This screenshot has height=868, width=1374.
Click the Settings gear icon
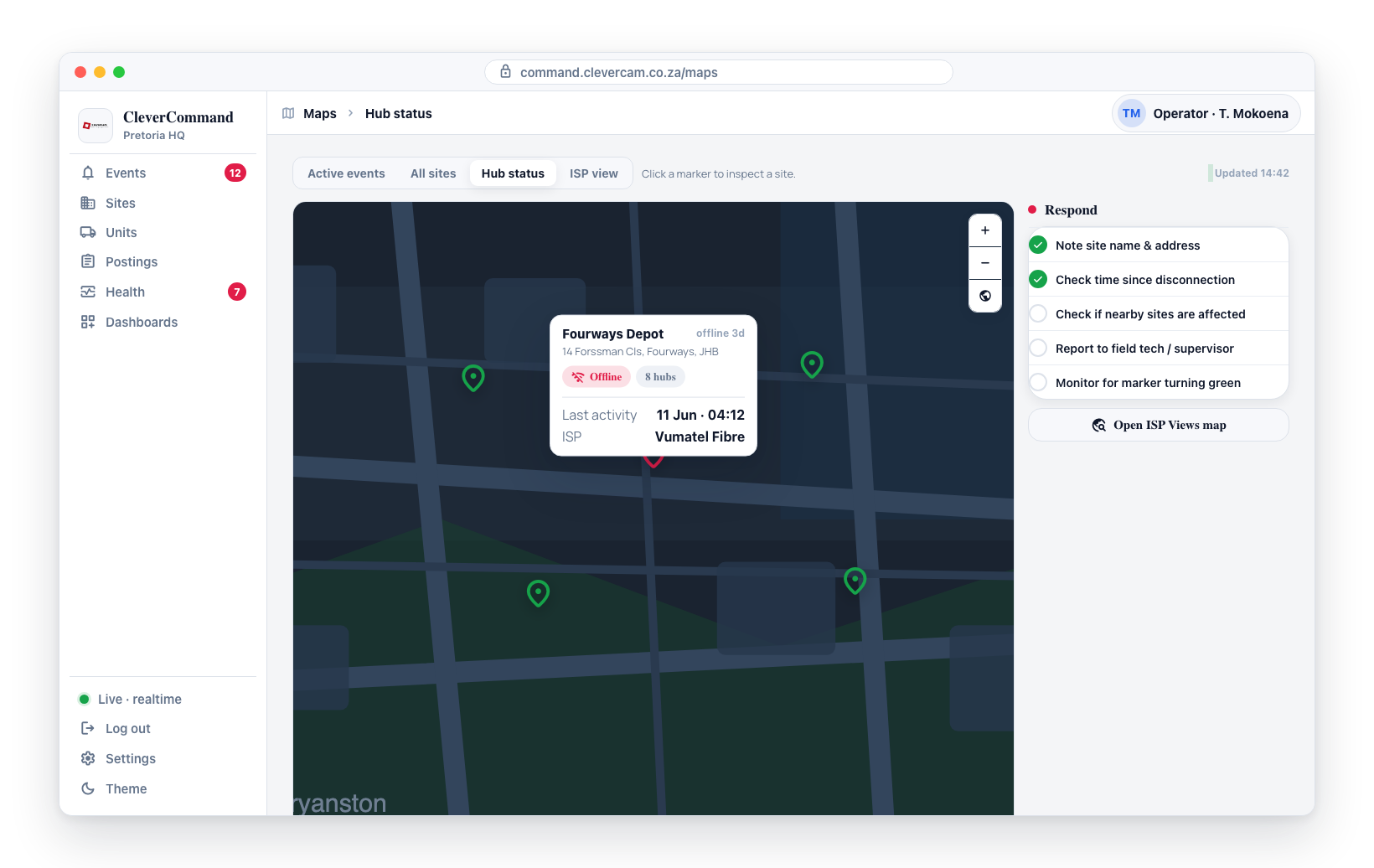click(88, 758)
